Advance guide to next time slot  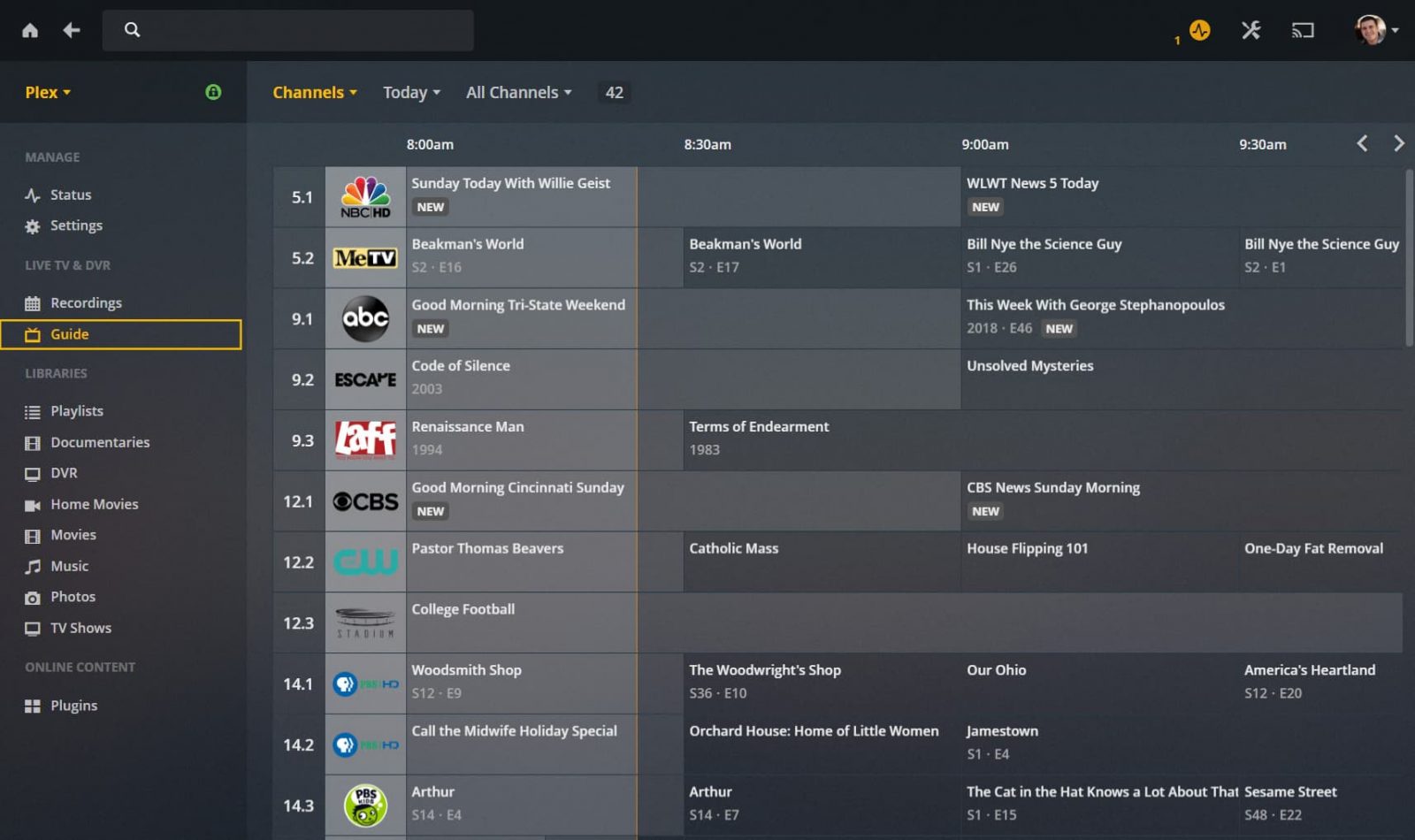[x=1398, y=143]
